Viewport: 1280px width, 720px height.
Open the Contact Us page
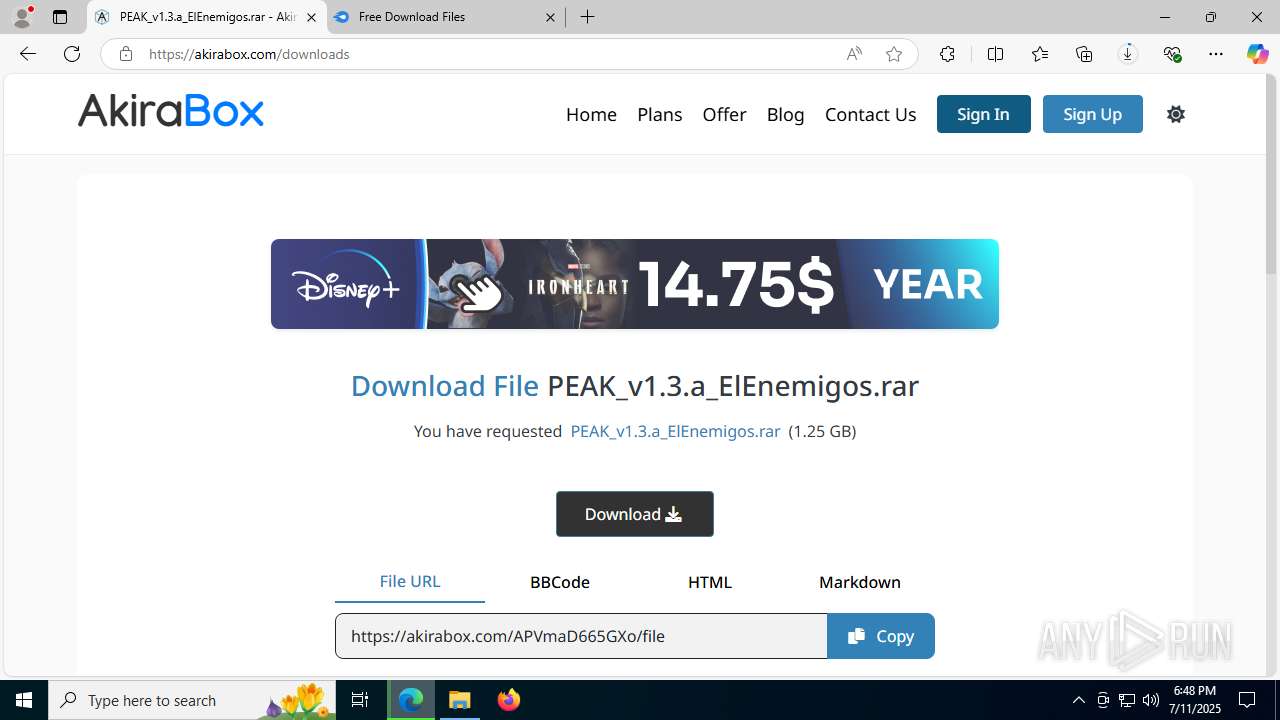pyautogui.click(x=870, y=114)
